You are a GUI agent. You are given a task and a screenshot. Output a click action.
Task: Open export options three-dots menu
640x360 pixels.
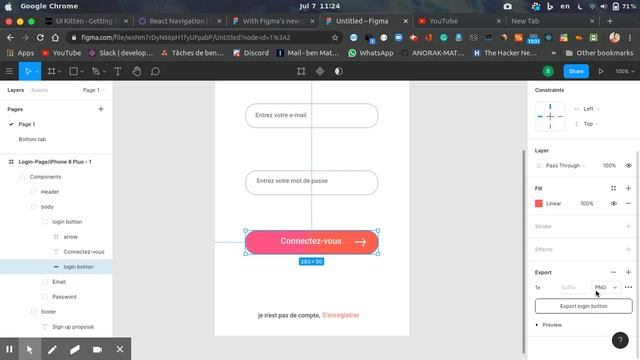(x=629, y=287)
